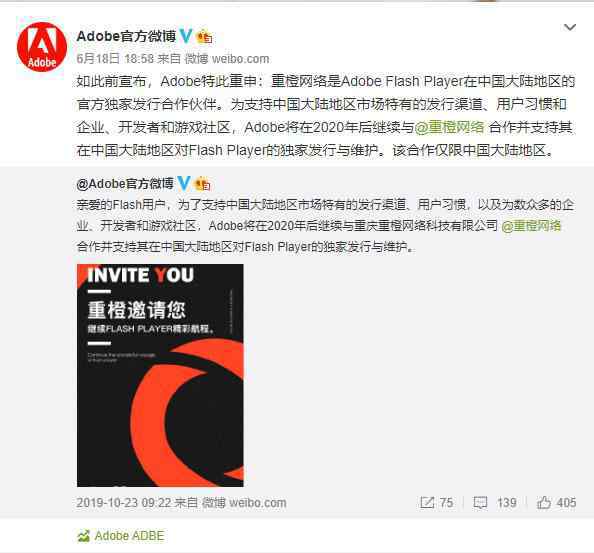Click the blue verified V badge beside the top account name
The width and height of the screenshot is (594, 553).
[x=186, y=36]
